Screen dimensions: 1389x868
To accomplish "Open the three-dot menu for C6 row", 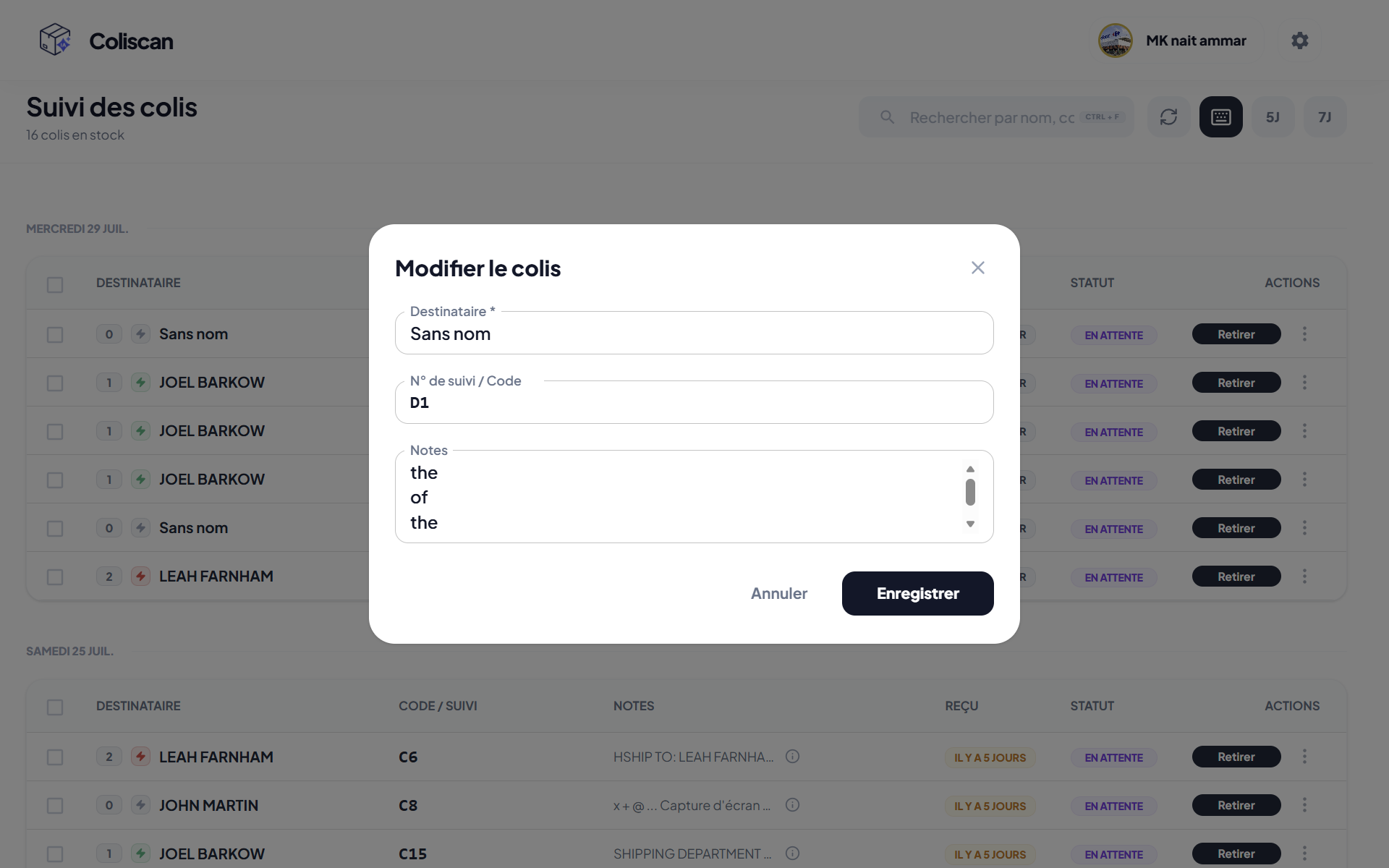I will pos(1304,757).
